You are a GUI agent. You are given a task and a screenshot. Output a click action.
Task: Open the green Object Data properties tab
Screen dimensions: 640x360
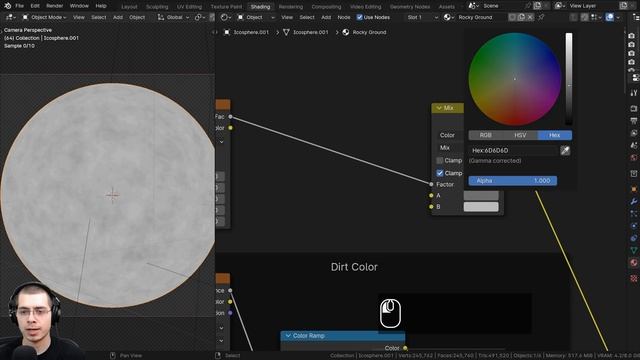click(x=634, y=250)
